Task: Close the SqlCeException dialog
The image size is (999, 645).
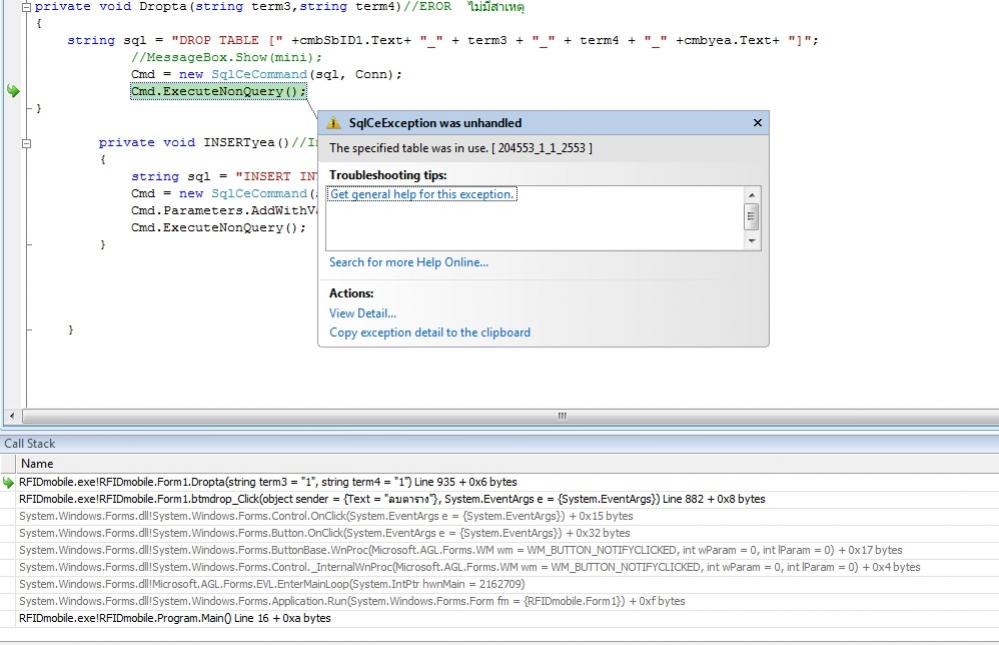Action: tap(758, 122)
